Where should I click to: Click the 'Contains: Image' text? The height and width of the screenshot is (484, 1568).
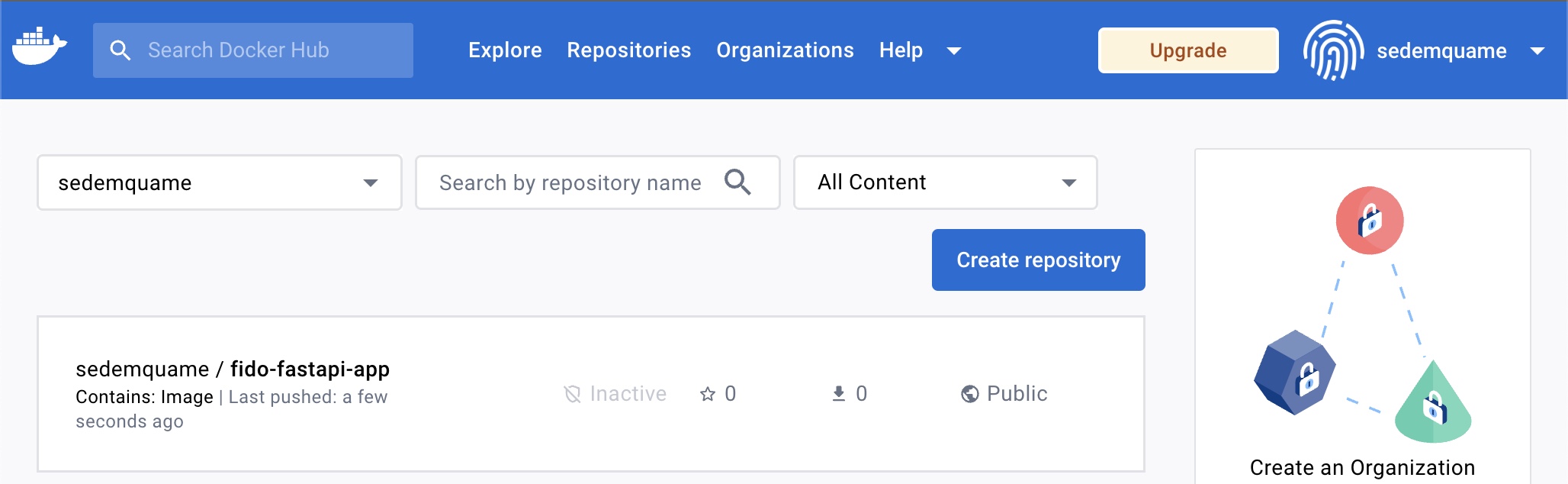click(144, 397)
